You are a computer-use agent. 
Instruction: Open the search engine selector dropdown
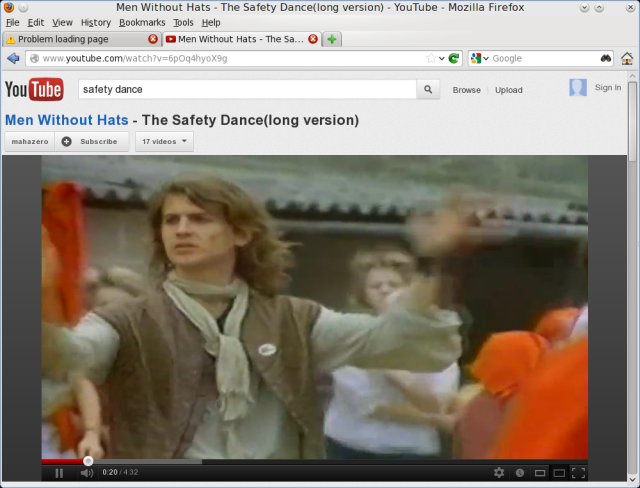point(480,58)
